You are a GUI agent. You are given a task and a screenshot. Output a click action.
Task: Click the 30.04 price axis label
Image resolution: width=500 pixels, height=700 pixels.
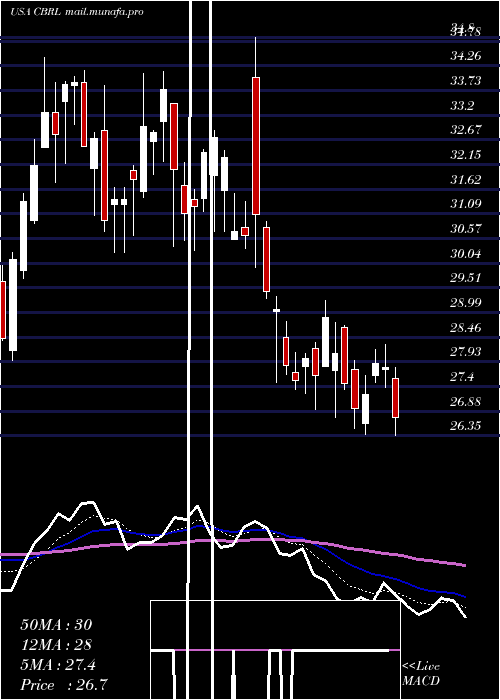coord(466,254)
